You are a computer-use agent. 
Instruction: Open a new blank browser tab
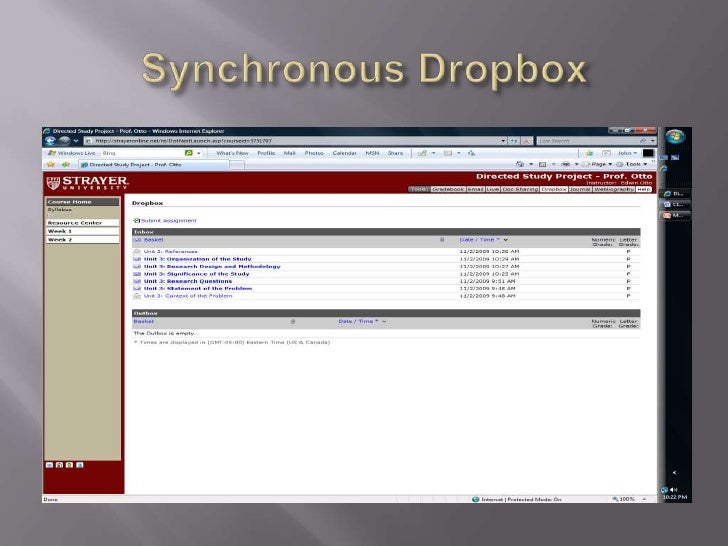[236, 165]
